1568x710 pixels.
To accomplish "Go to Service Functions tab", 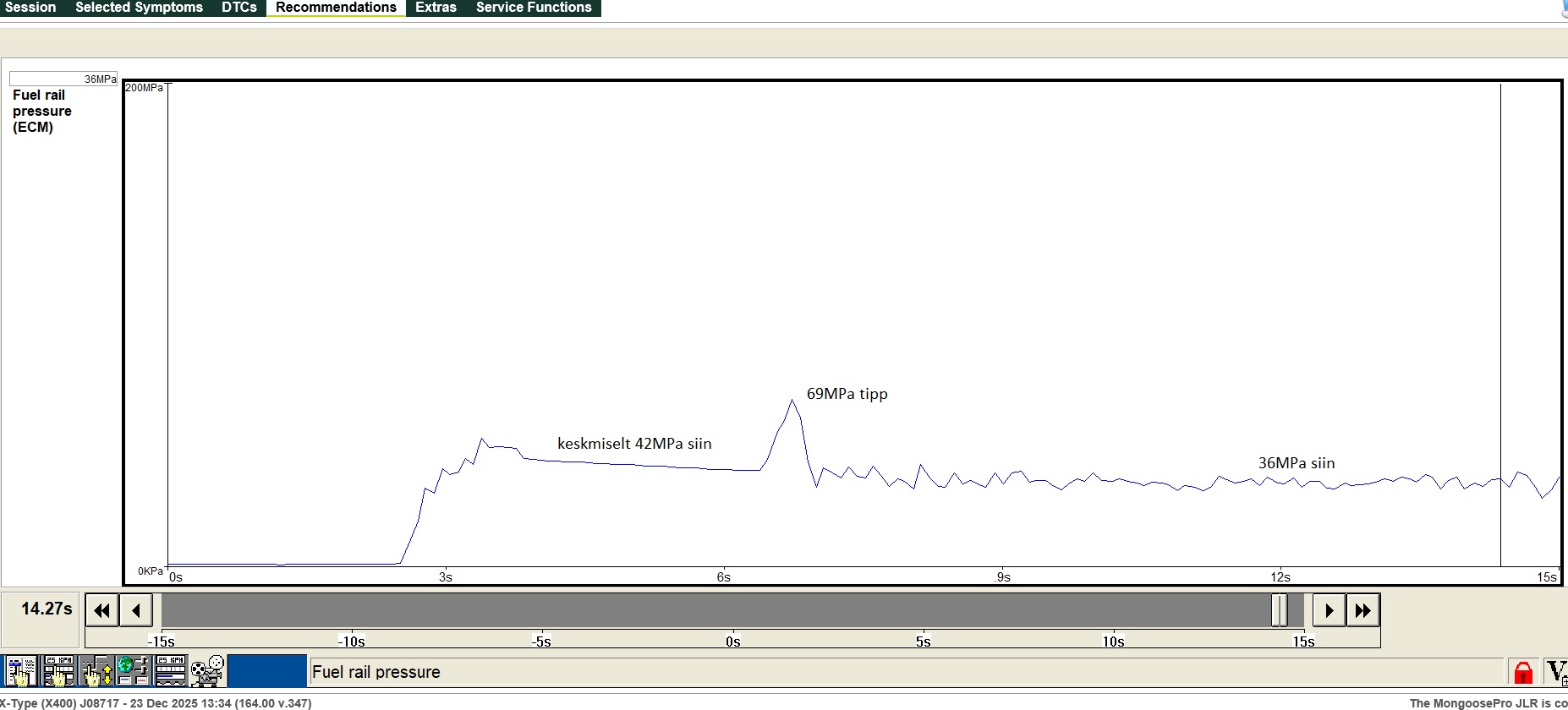I will pyautogui.click(x=534, y=8).
